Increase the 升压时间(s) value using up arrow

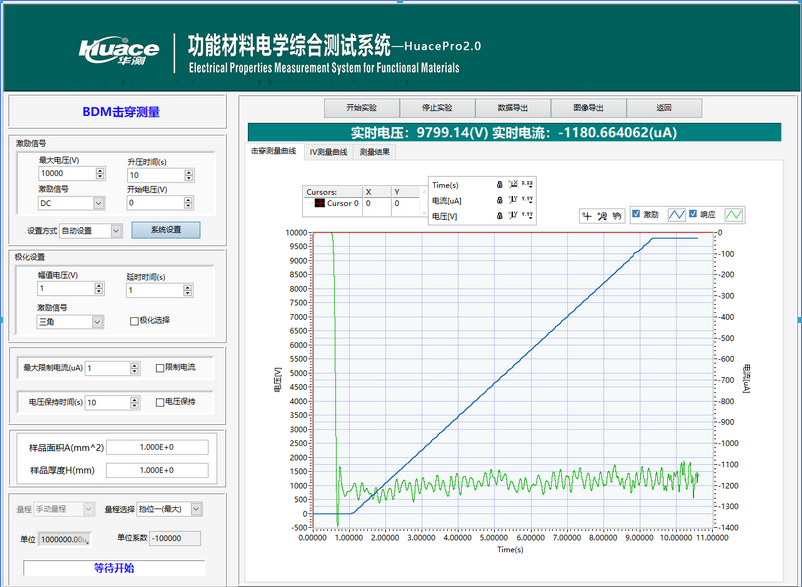click(x=189, y=172)
